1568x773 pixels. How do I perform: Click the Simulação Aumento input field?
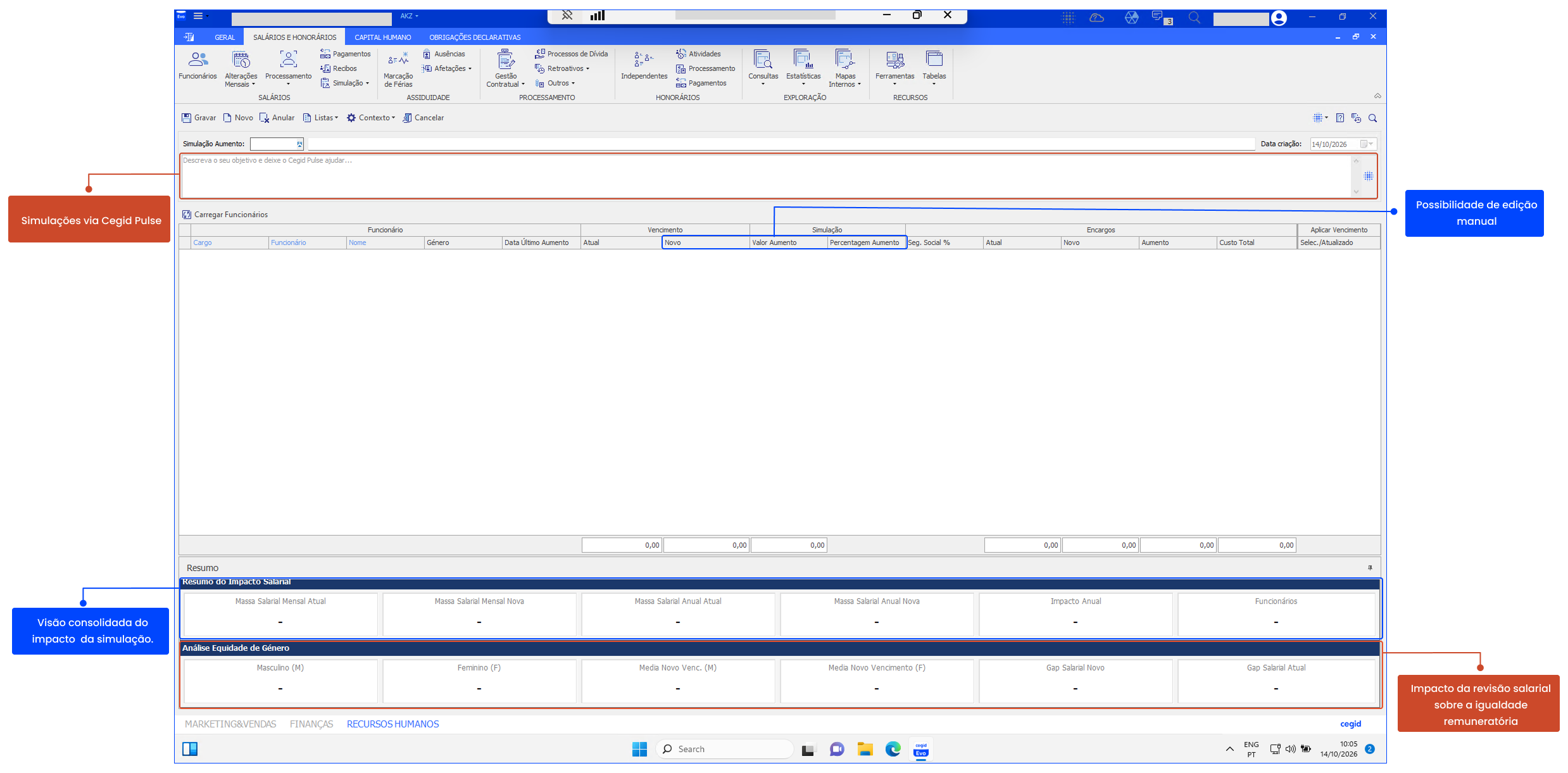coord(277,144)
